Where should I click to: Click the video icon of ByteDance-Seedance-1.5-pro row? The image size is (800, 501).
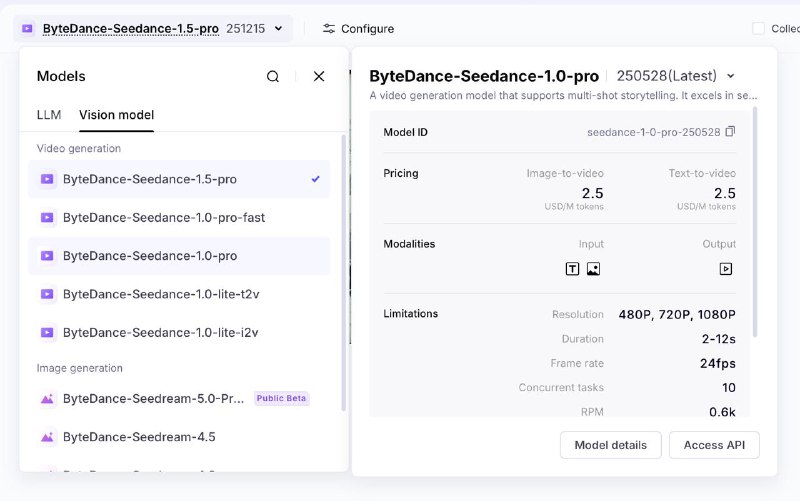point(47,179)
